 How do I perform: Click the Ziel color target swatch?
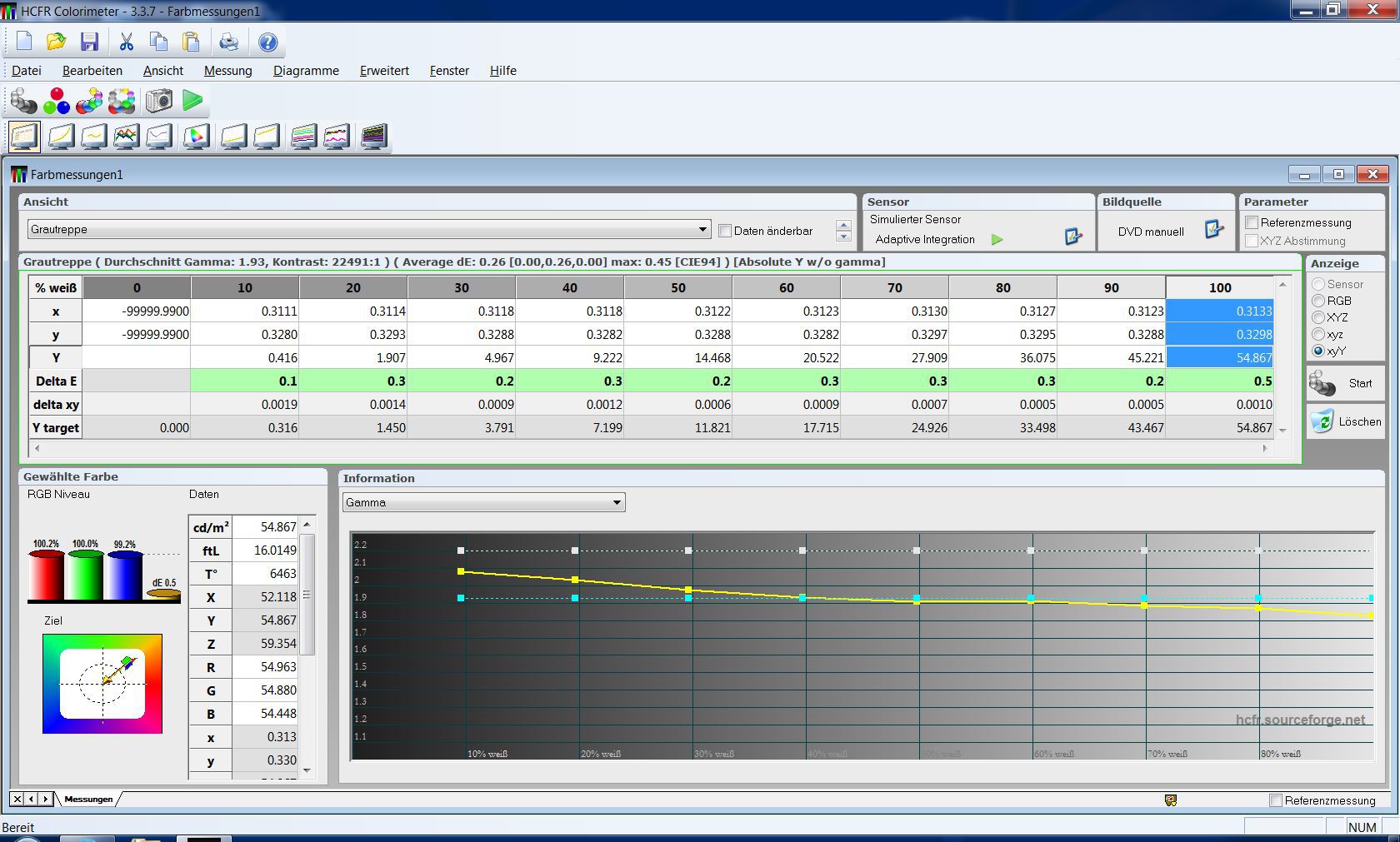[102, 684]
